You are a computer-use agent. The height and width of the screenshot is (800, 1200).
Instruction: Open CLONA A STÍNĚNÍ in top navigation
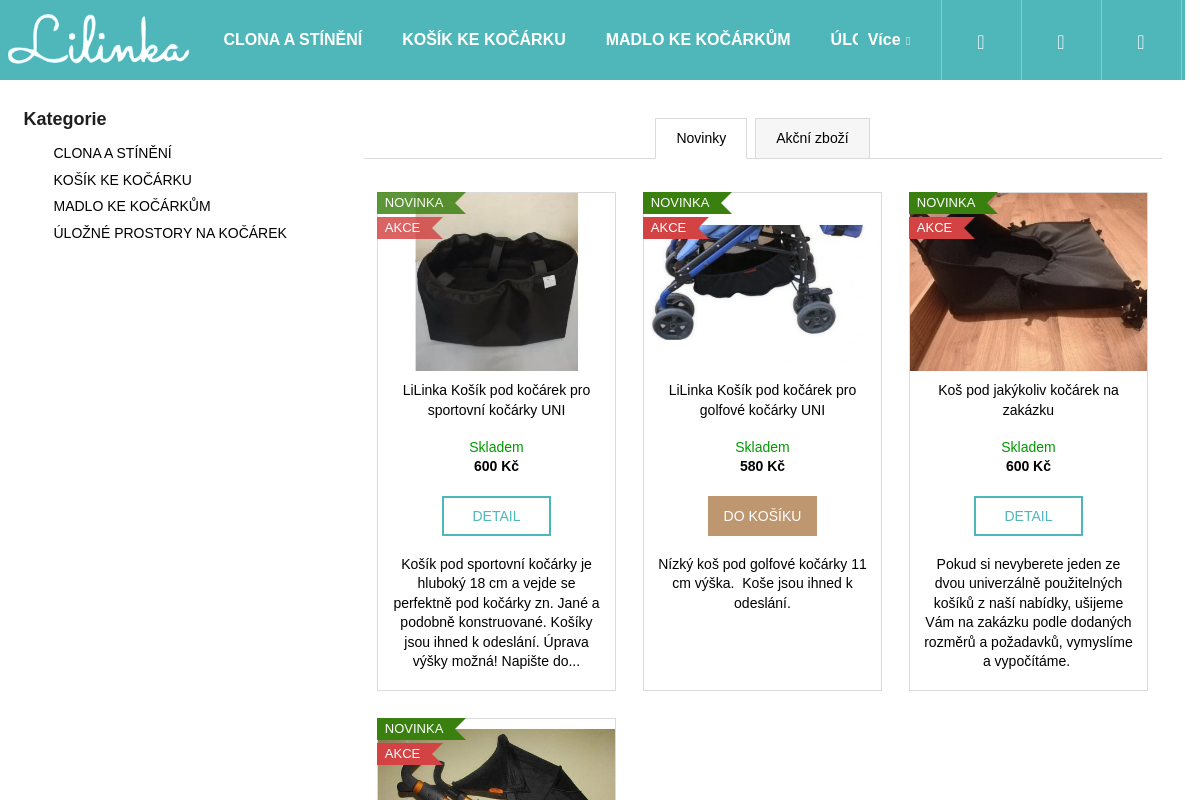pyautogui.click(x=293, y=40)
